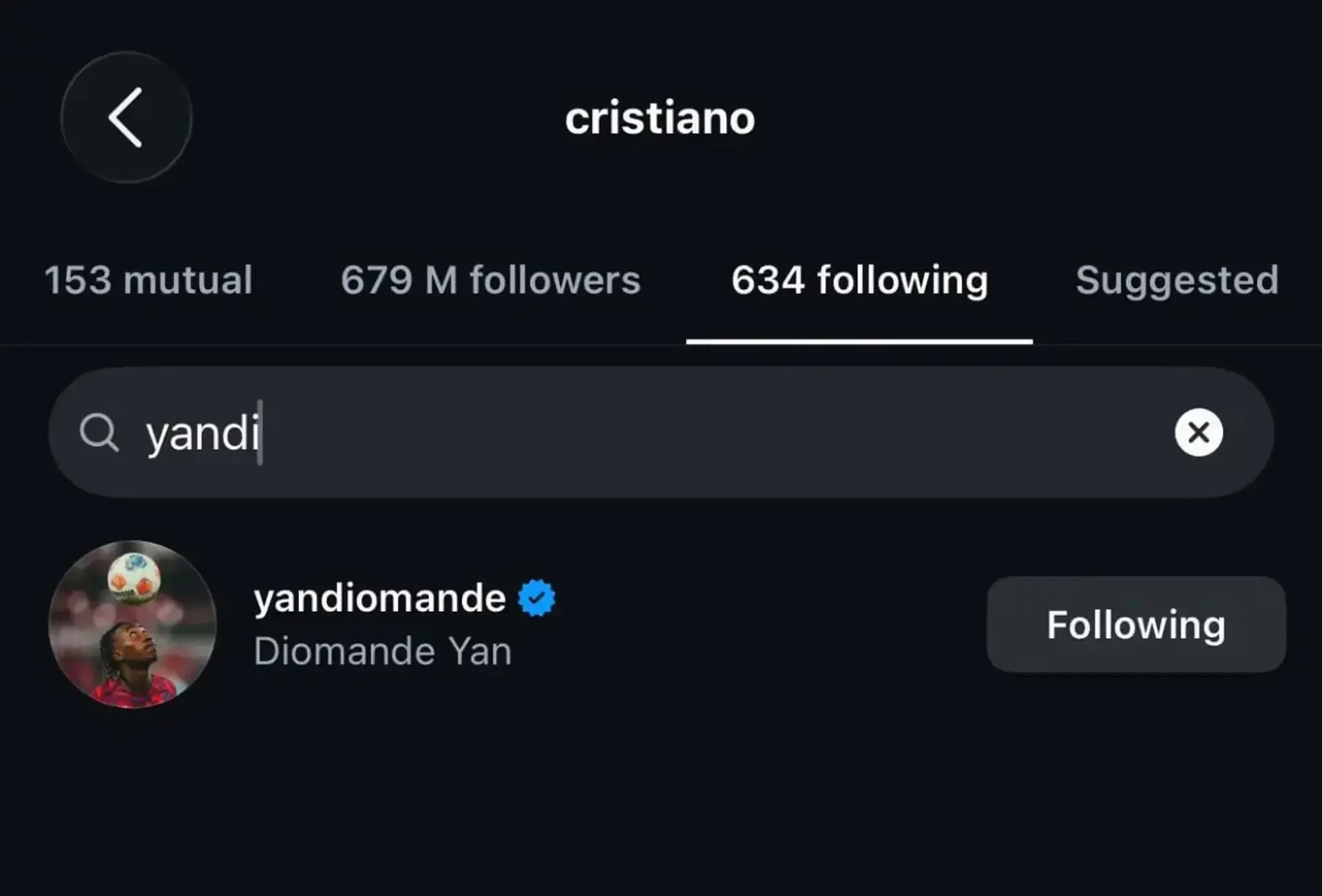1322x896 pixels.
Task: Select the 634 following tab
Action: coord(859,280)
